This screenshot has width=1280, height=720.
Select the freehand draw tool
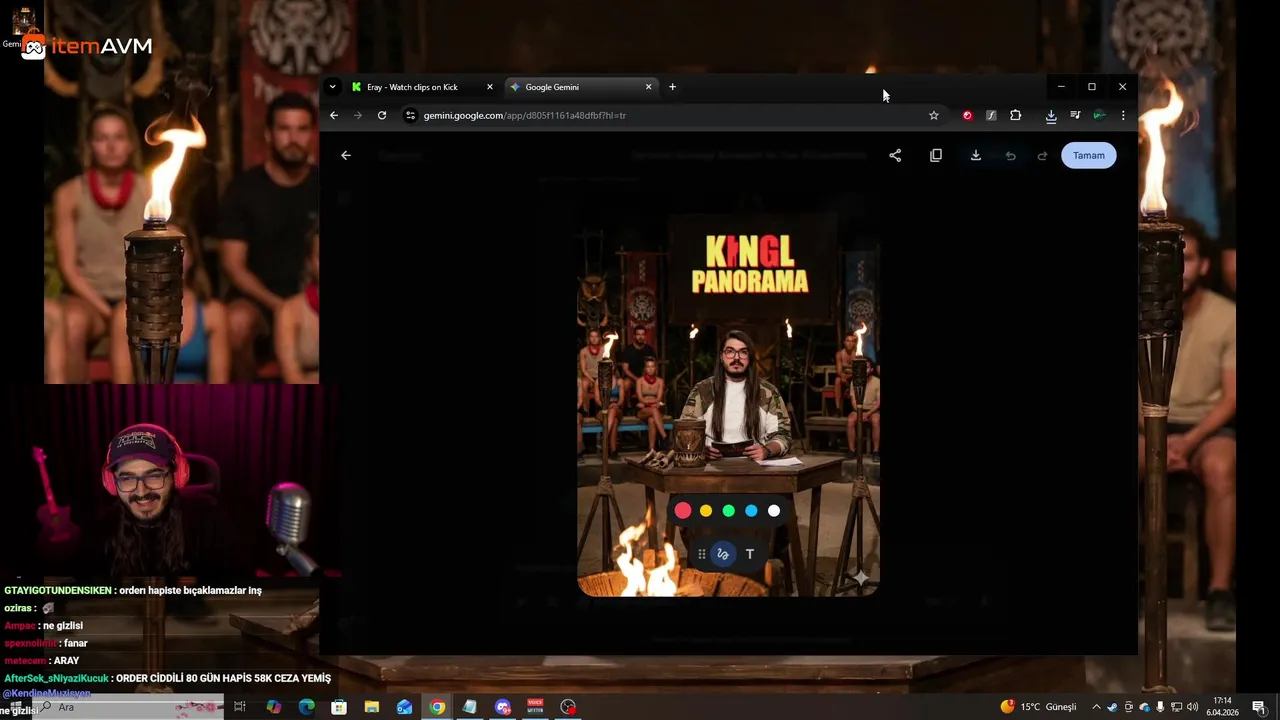click(723, 554)
